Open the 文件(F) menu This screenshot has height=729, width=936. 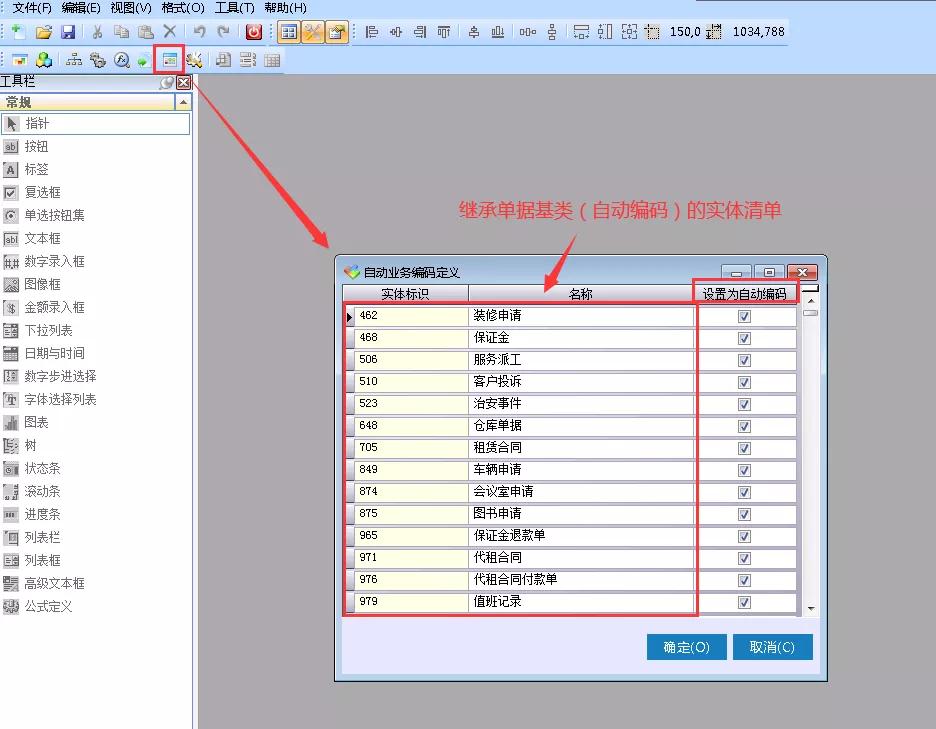point(32,8)
